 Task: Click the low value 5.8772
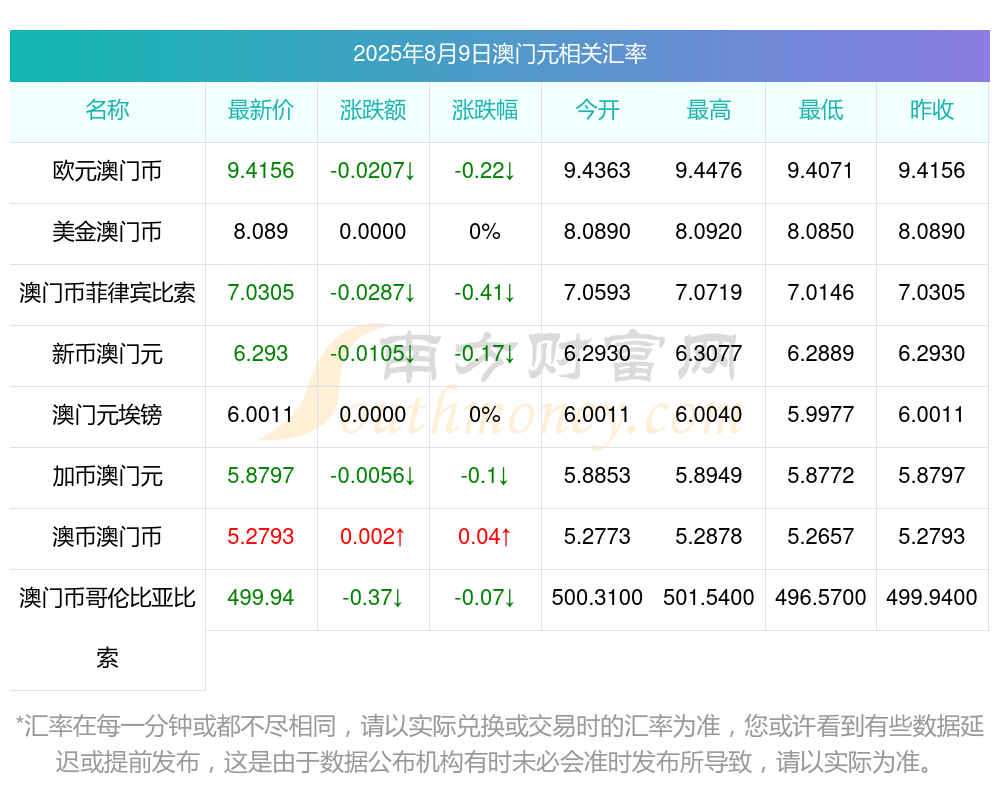click(821, 475)
